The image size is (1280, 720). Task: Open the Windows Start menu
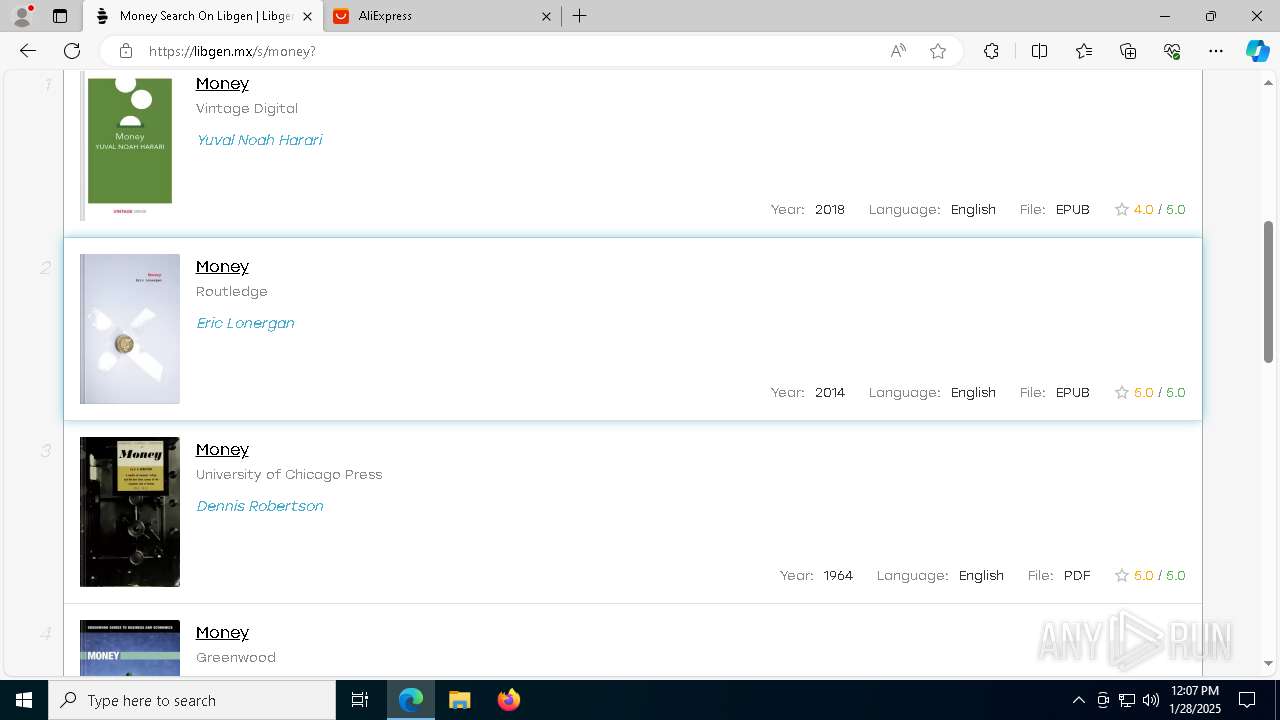[x=24, y=700]
